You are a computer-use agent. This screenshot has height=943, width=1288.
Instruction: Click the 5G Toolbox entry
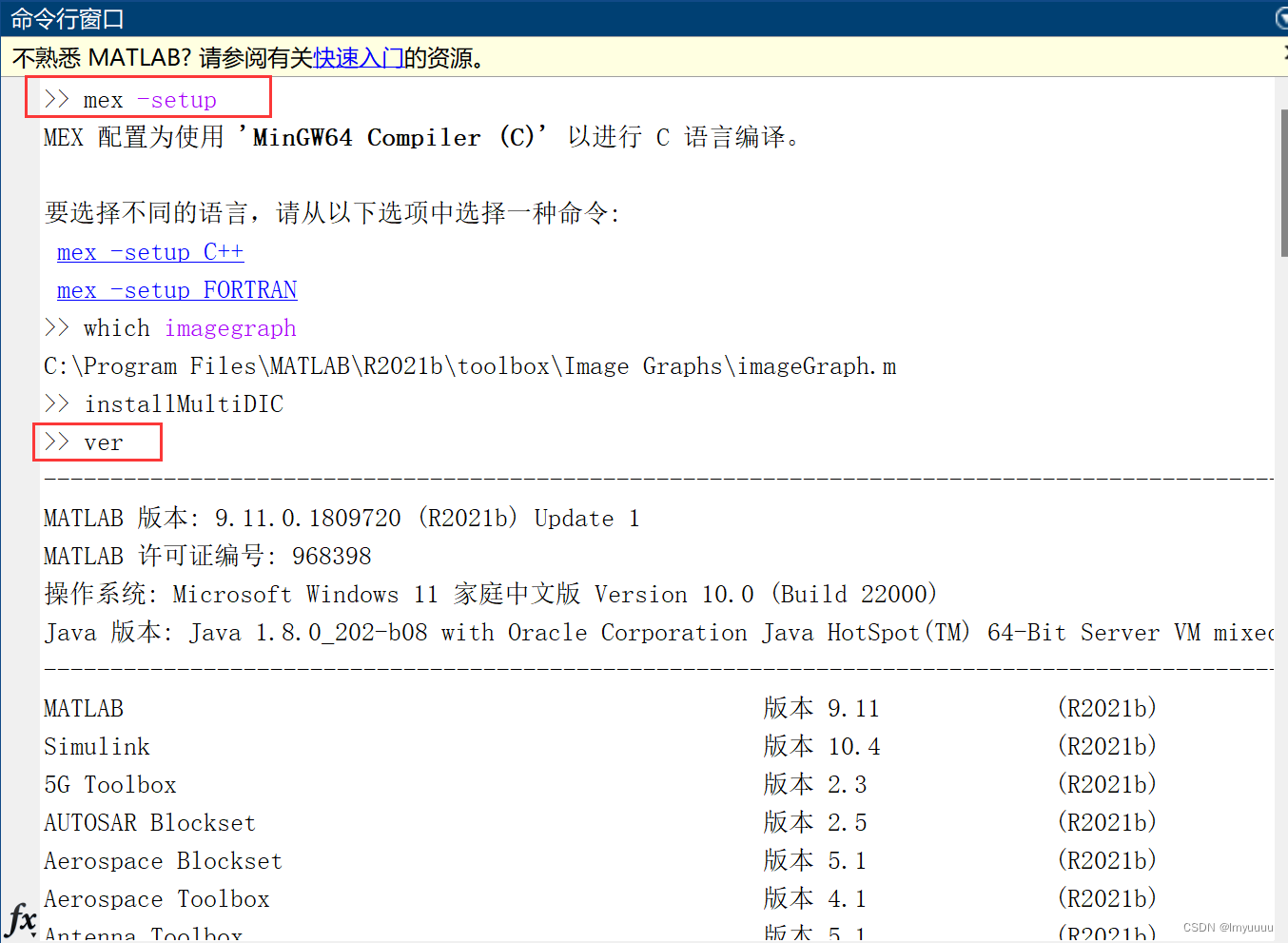point(109,784)
